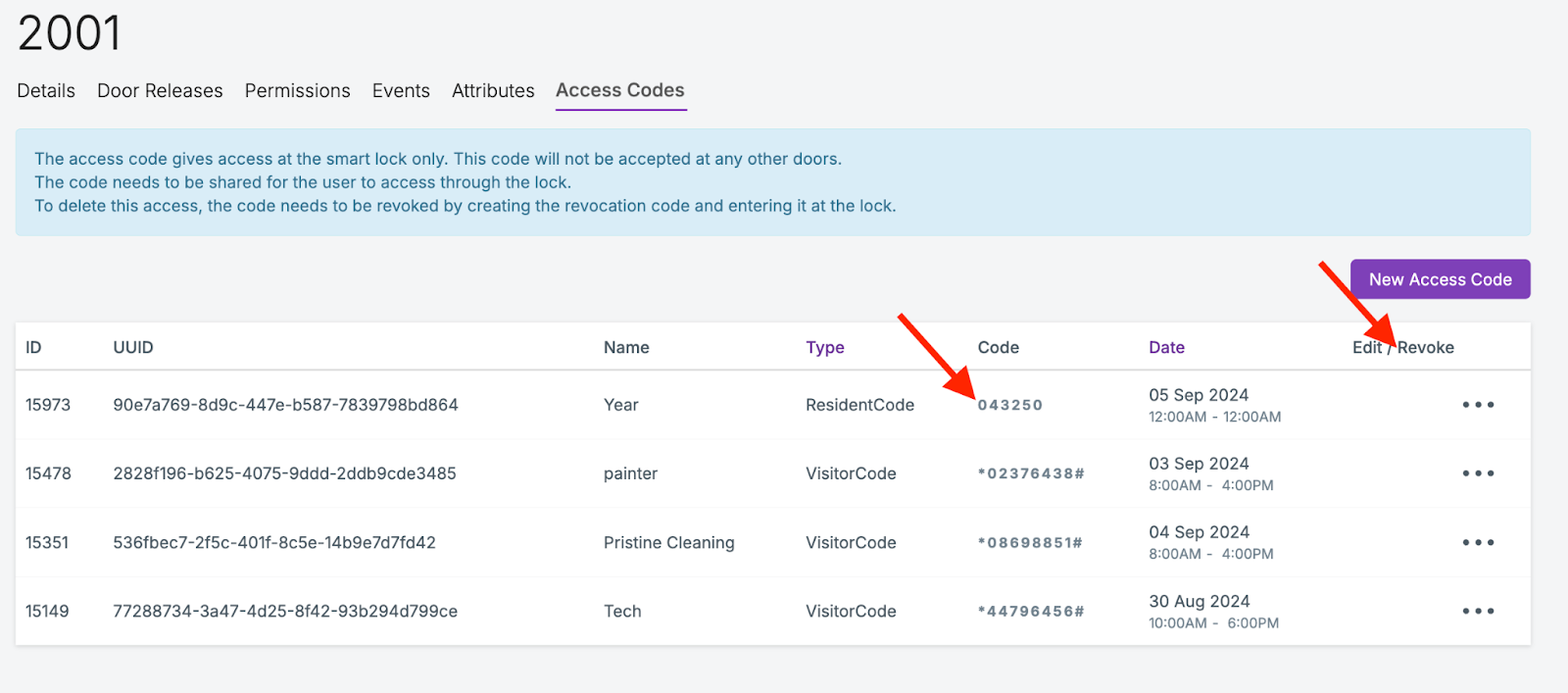Open the three-dot menu for the Tech code
Image resolution: width=1568 pixels, height=693 pixels.
(x=1478, y=611)
